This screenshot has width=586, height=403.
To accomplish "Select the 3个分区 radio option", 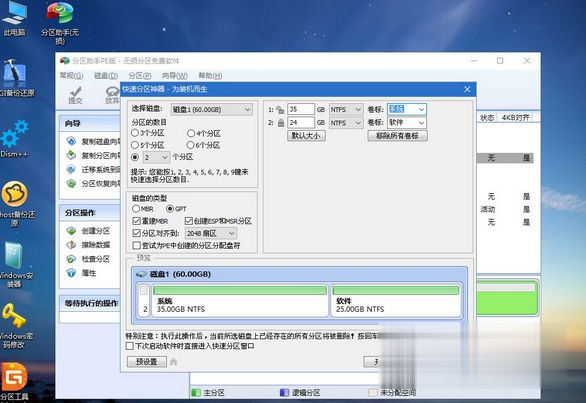I will [135, 133].
